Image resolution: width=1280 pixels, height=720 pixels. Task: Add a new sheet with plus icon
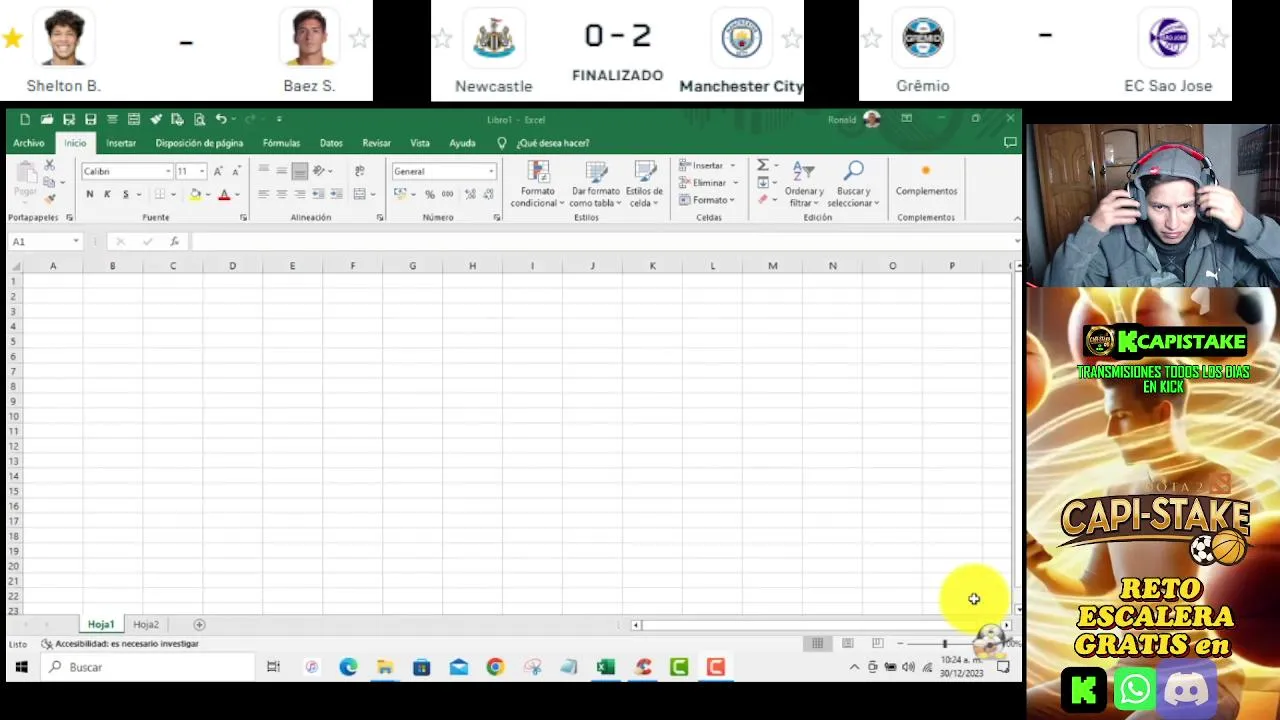tap(199, 624)
